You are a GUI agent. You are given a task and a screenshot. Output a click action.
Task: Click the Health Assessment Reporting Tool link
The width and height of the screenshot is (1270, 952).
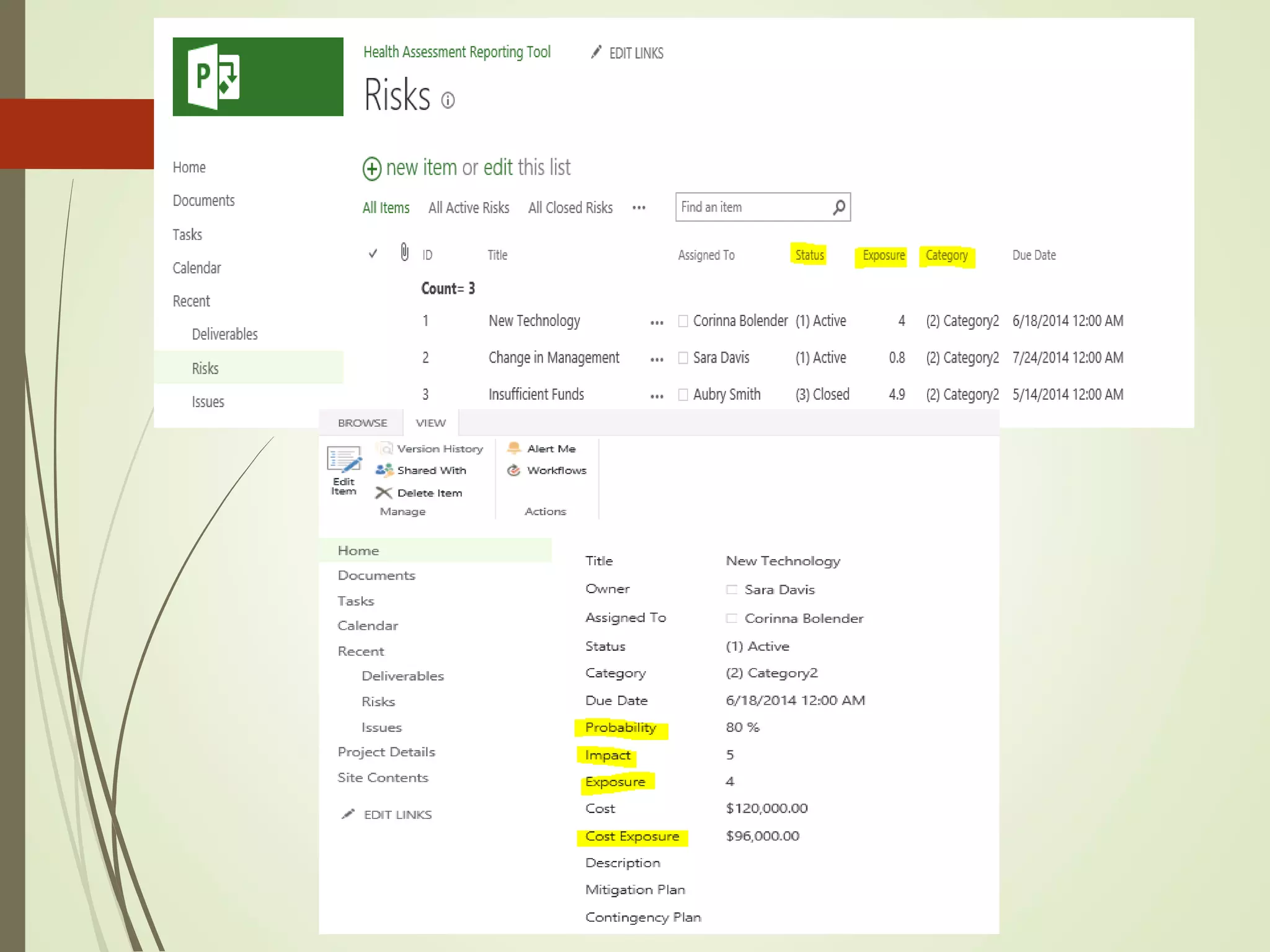coord(456,52)
